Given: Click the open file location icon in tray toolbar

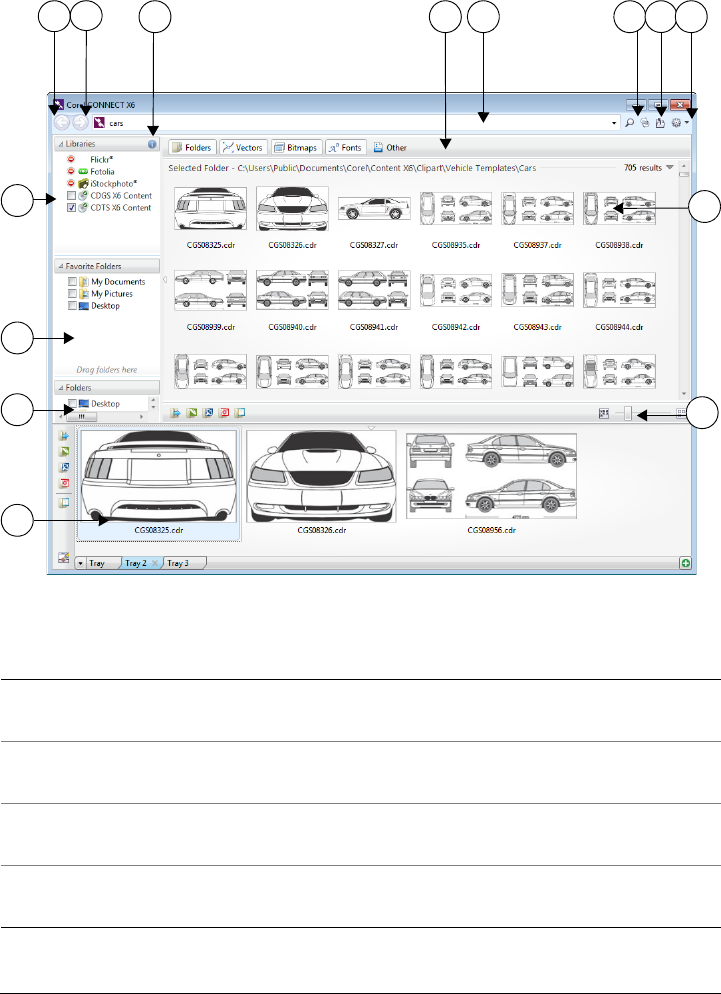Looking at the screenshot, I should pos(64,503).
